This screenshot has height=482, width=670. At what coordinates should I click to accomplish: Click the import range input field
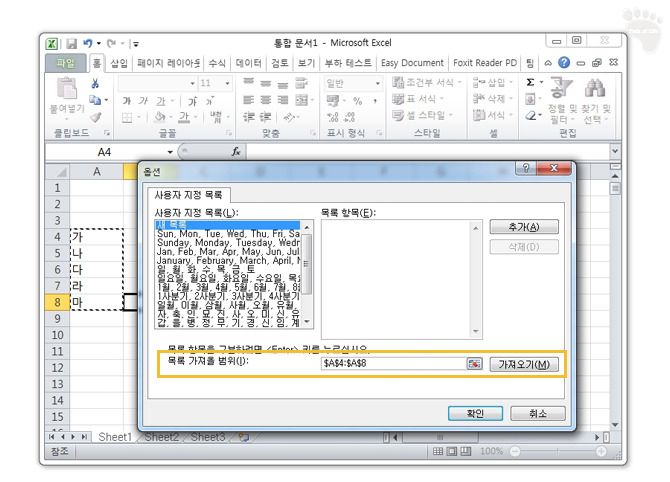click(394, 364)
